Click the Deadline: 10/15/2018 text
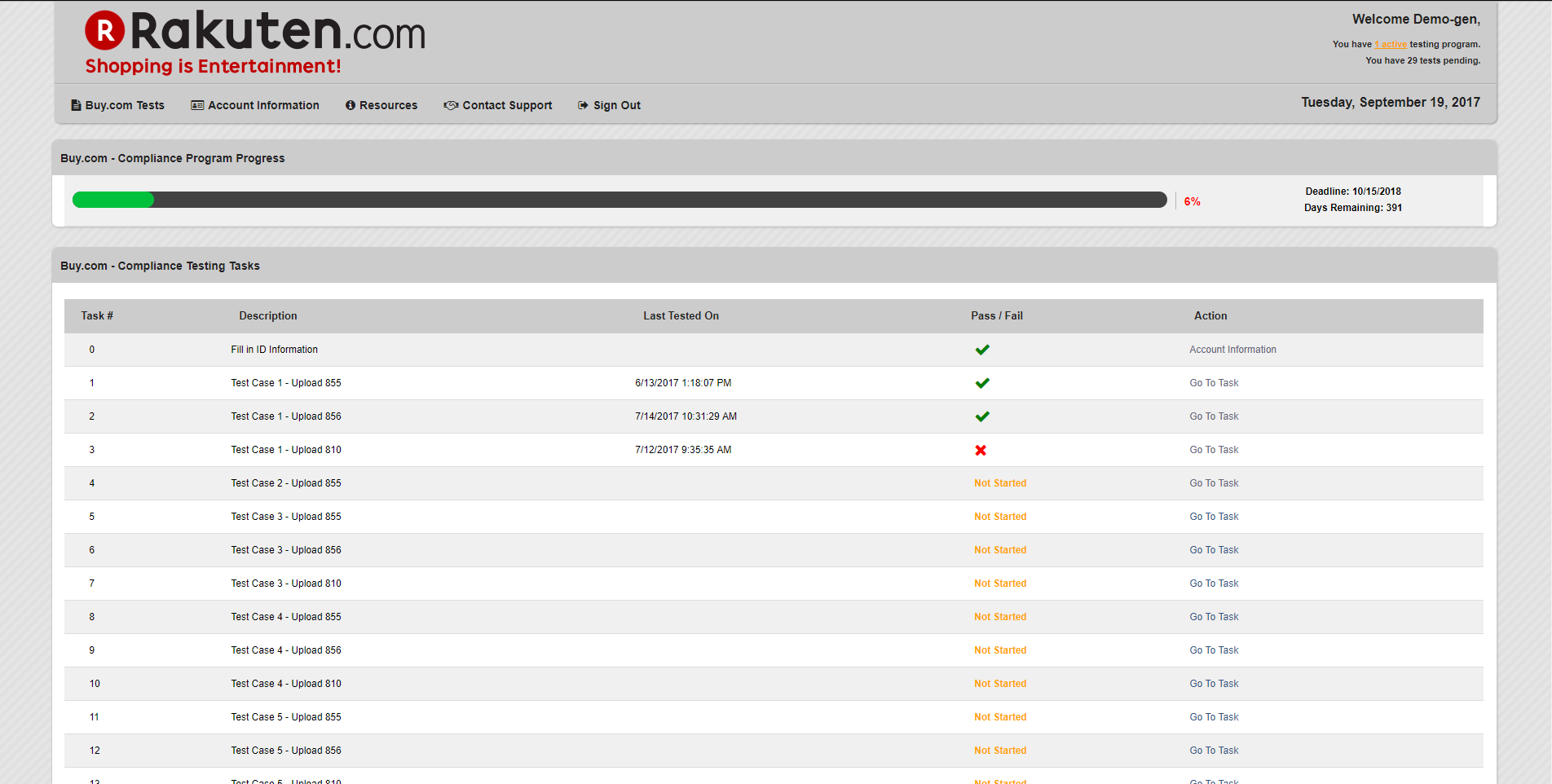Viewport: 1552px width, 784px height. click(x=1353, y=192)
